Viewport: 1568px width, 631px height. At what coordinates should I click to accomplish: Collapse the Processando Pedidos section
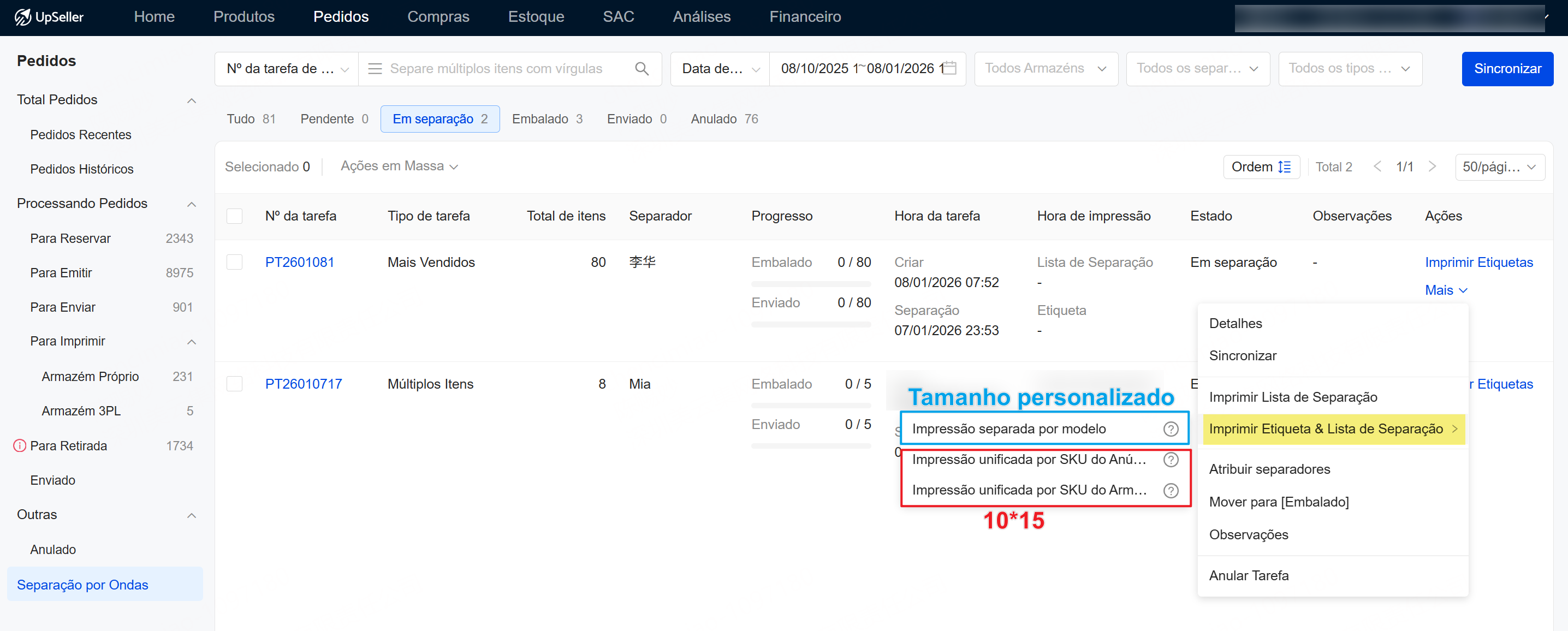pyautogui.click(x=191, y=204)
